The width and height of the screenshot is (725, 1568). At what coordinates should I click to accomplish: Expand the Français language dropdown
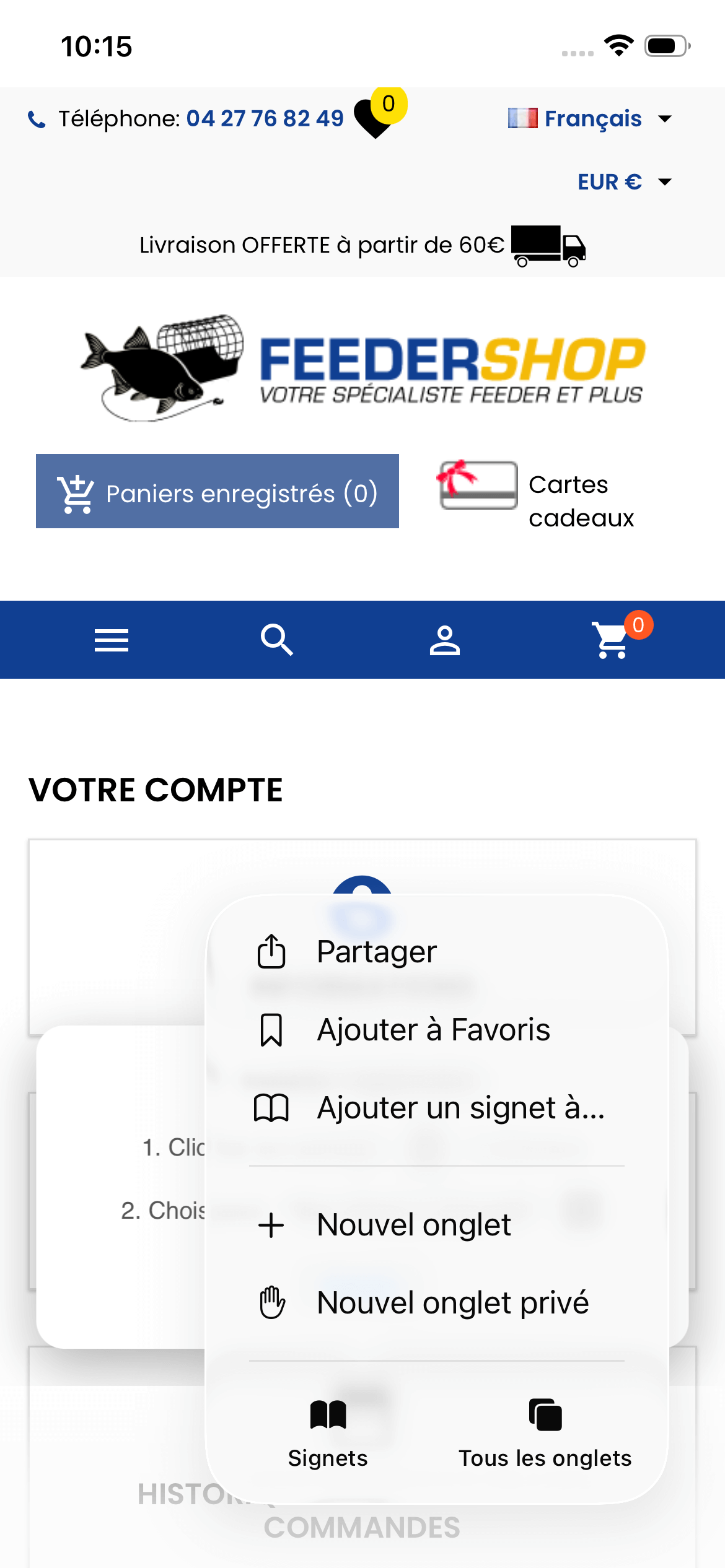click(x=589, y=118)
